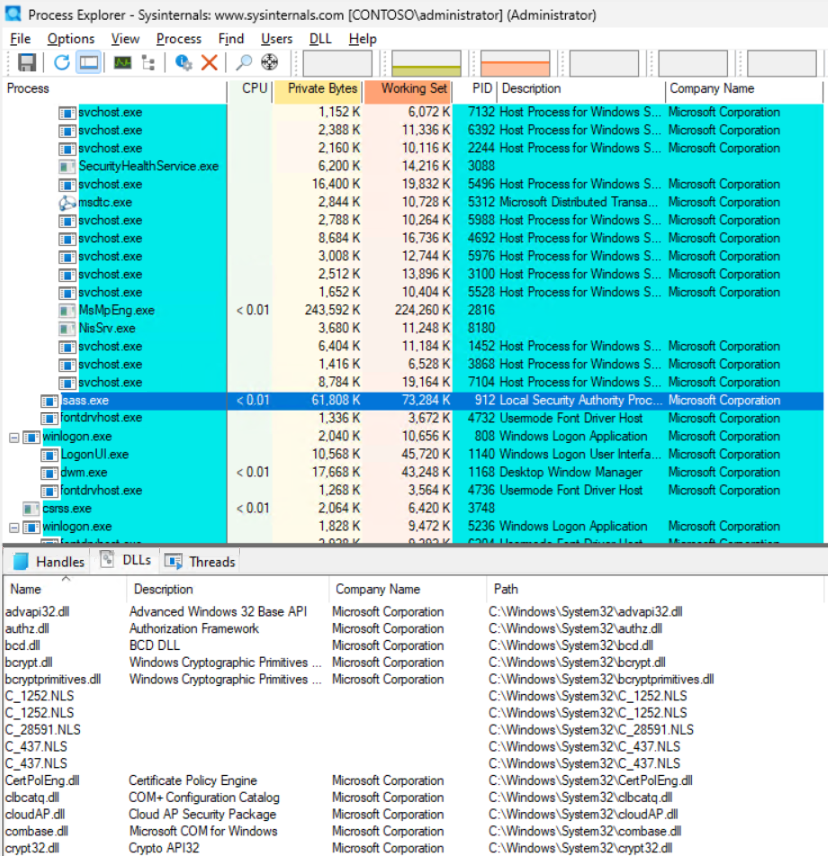Sort by the CPU column header
This screenshot has width=828, height=856.
pyautogui.click(x=249, y=90)
